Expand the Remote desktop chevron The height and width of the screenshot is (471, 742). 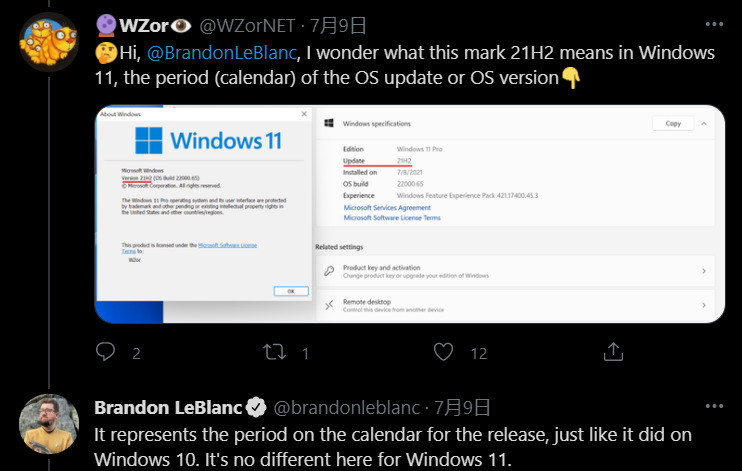click(704, 304)
